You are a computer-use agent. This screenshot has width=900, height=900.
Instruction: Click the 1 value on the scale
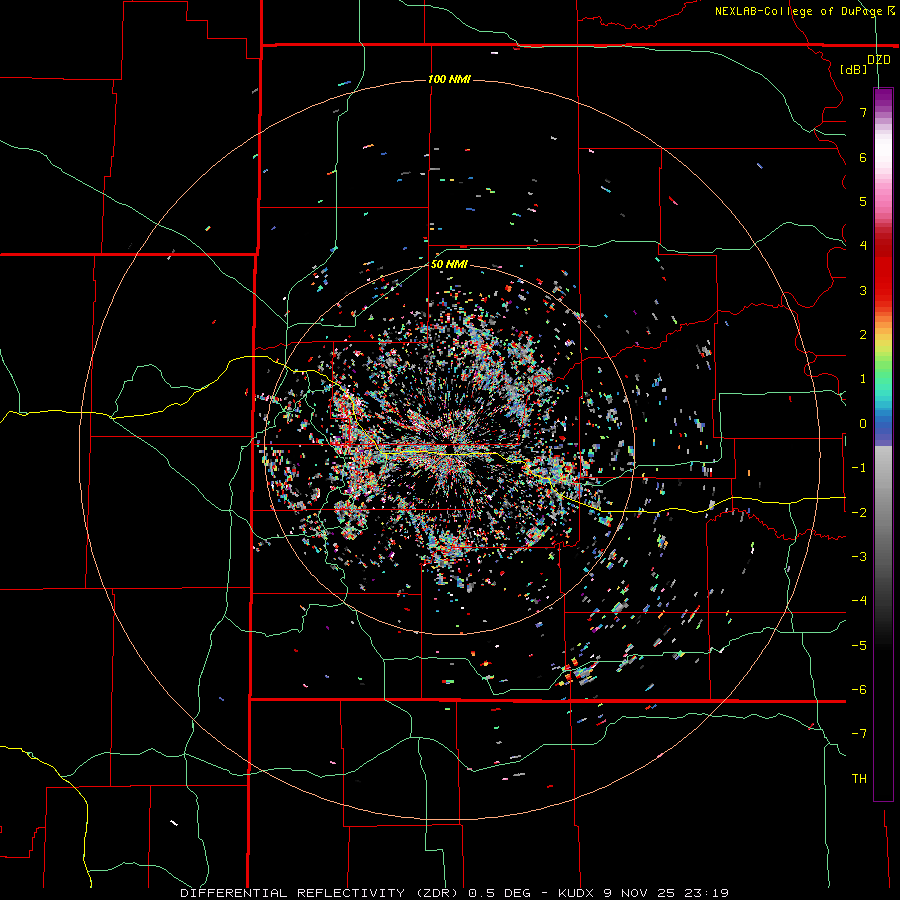pyautogui.click(x=863, y=379)
